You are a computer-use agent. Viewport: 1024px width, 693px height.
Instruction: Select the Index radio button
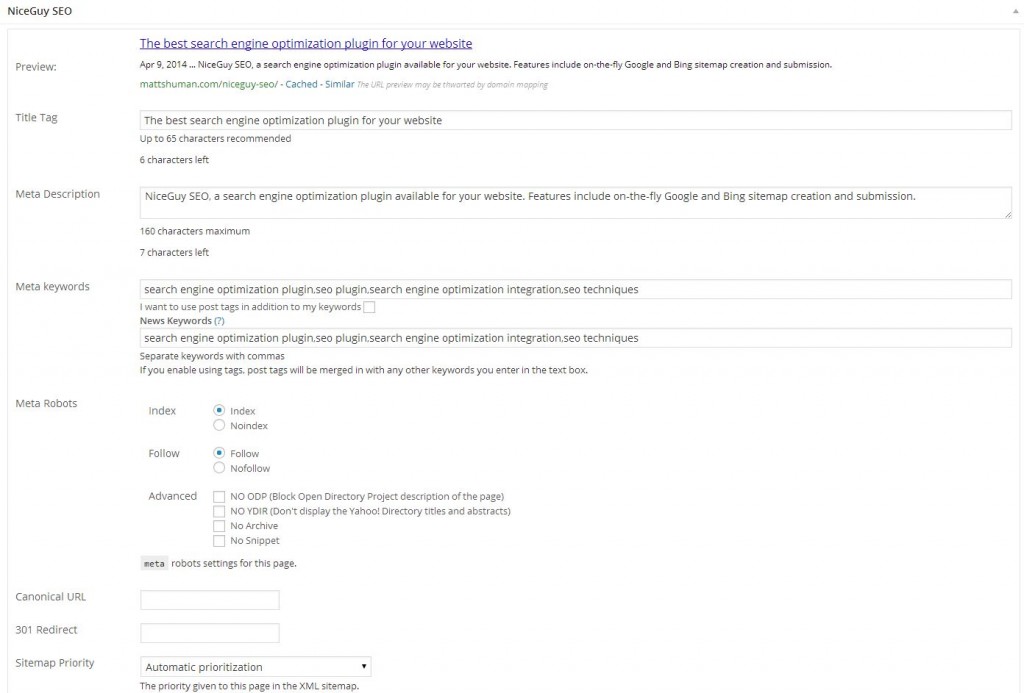(219, 410)
